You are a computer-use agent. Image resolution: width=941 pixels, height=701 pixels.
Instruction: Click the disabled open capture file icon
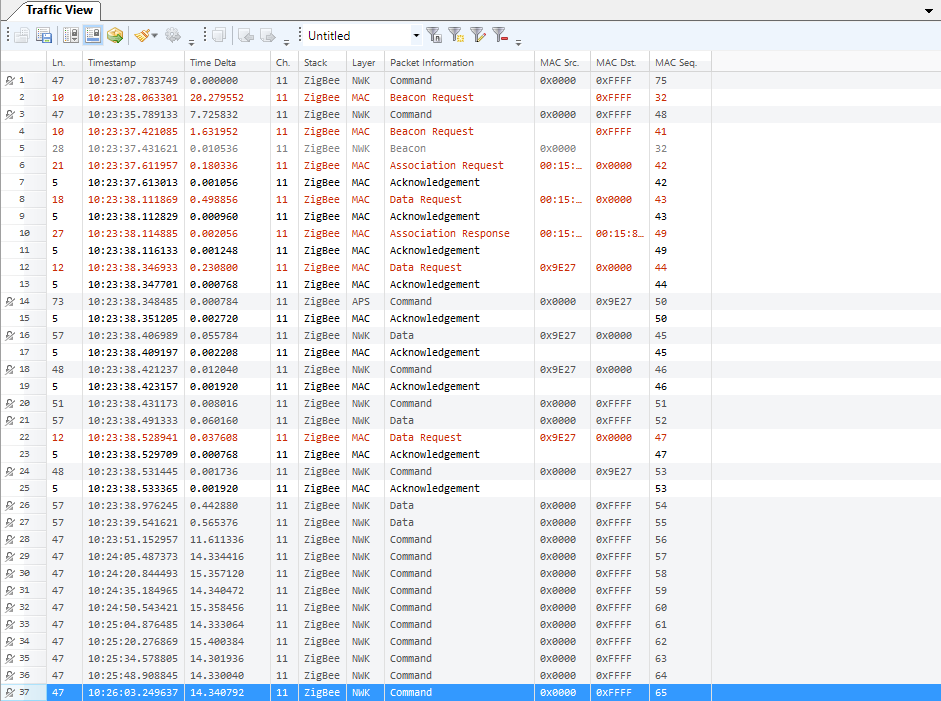click(x=22, y=35)
